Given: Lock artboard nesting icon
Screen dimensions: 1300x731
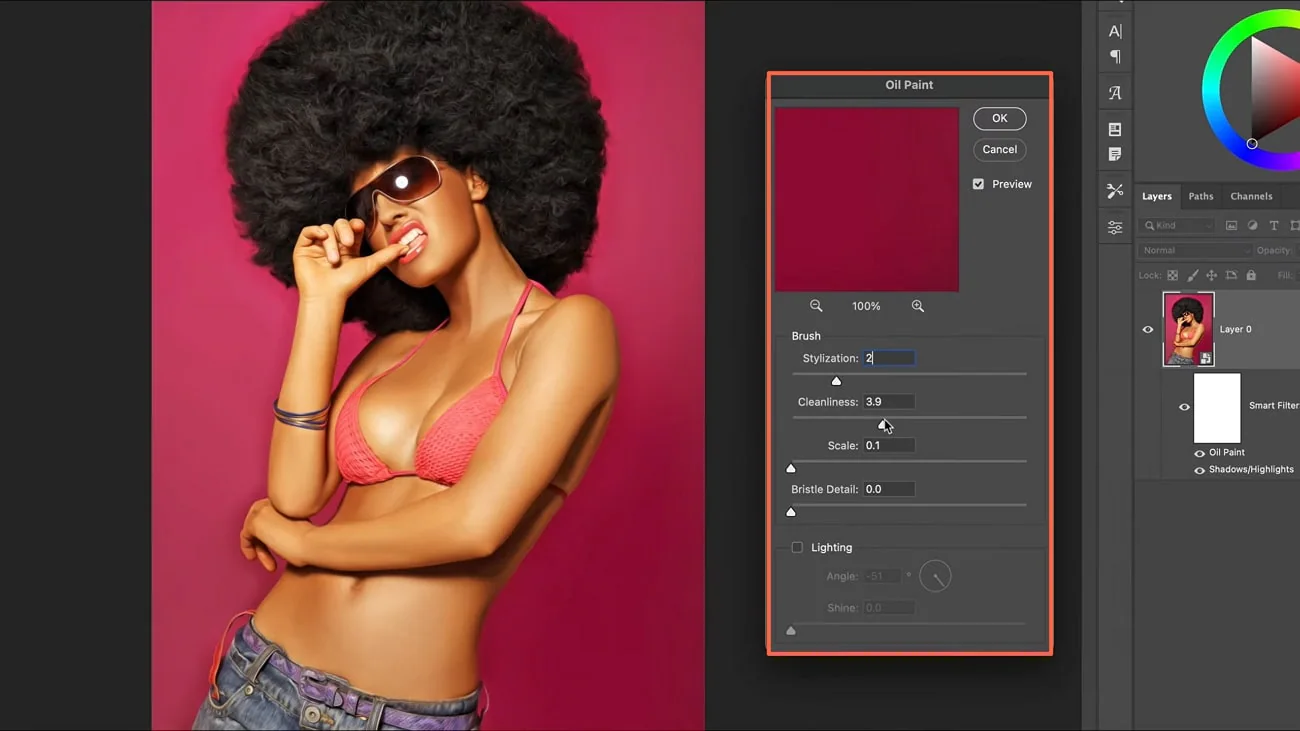Looking at the screenshot, I should point(1231,275).
